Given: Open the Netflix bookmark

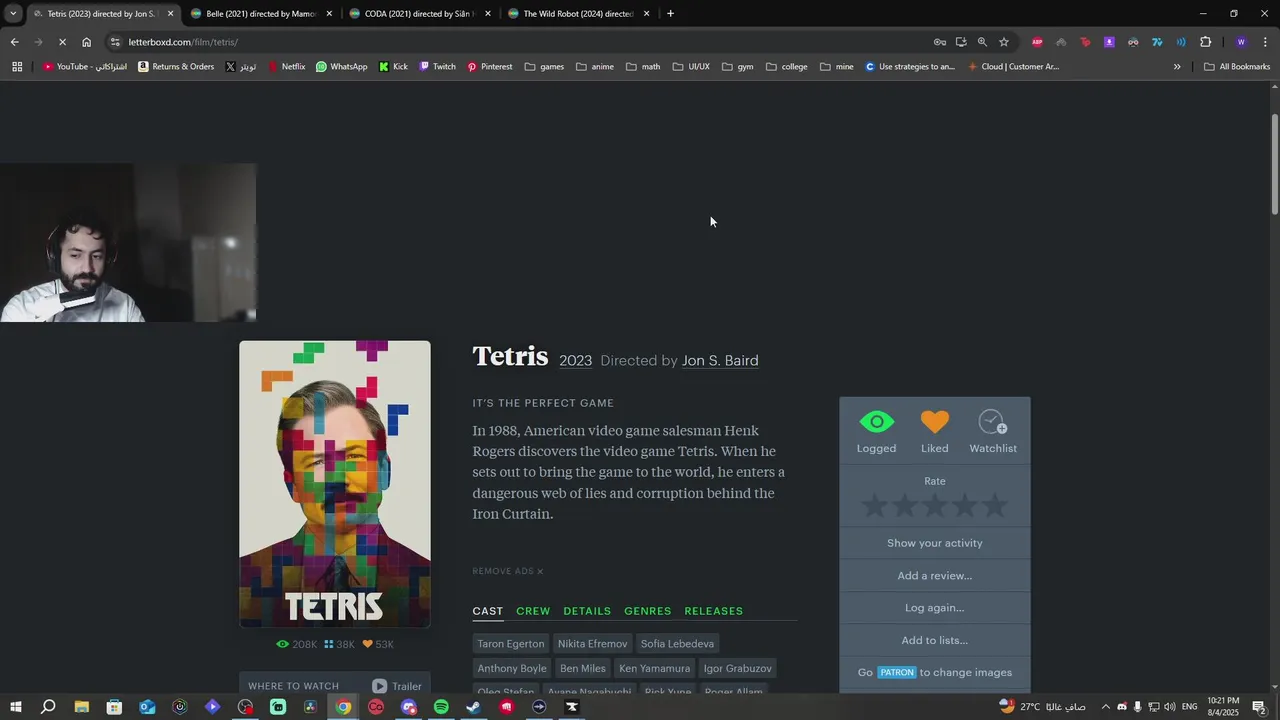Looking at the screenshot, I should pyautogui.click(x=286, y=67).
